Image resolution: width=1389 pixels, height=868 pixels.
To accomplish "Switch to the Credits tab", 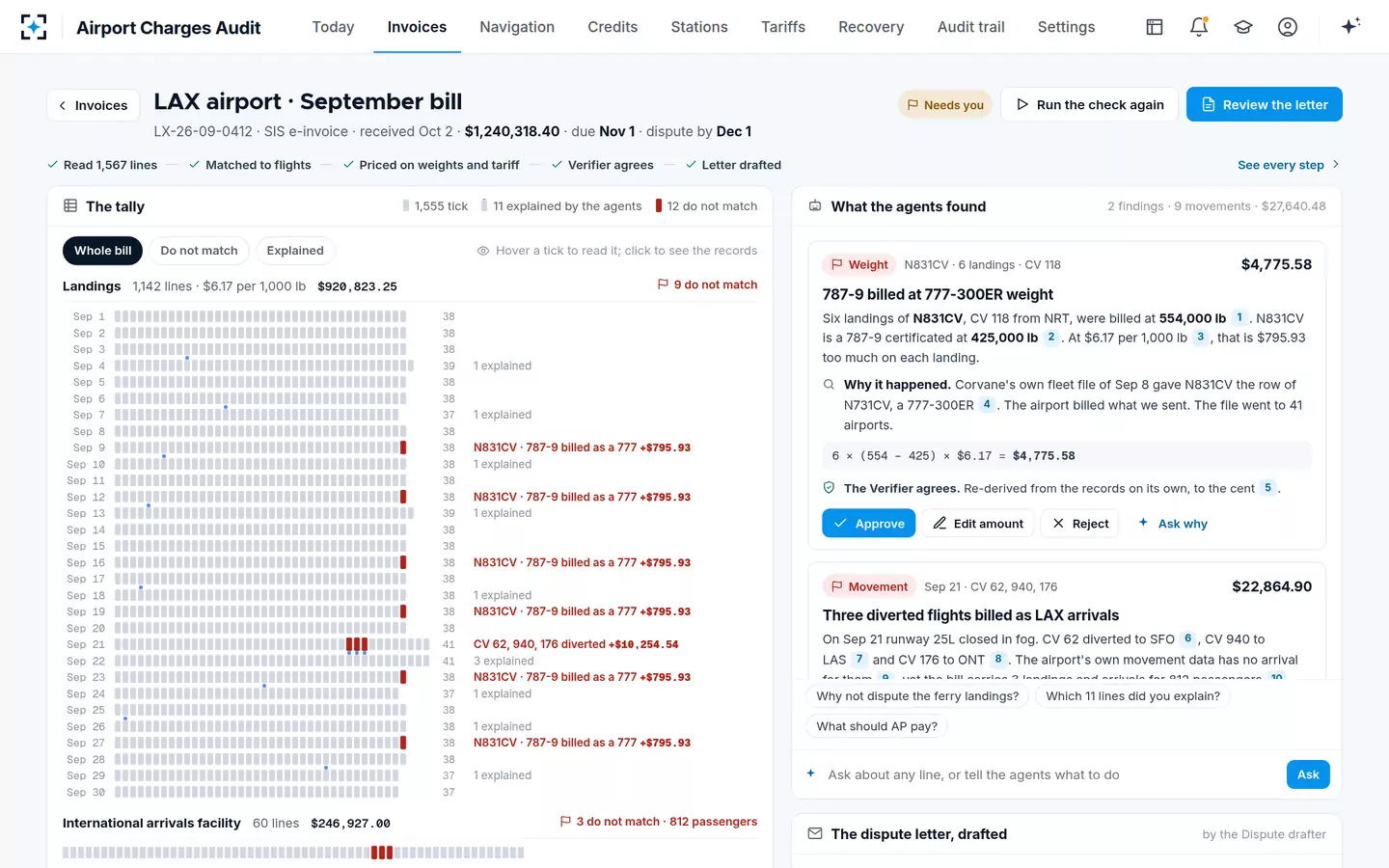I will [x=613, y=27].
